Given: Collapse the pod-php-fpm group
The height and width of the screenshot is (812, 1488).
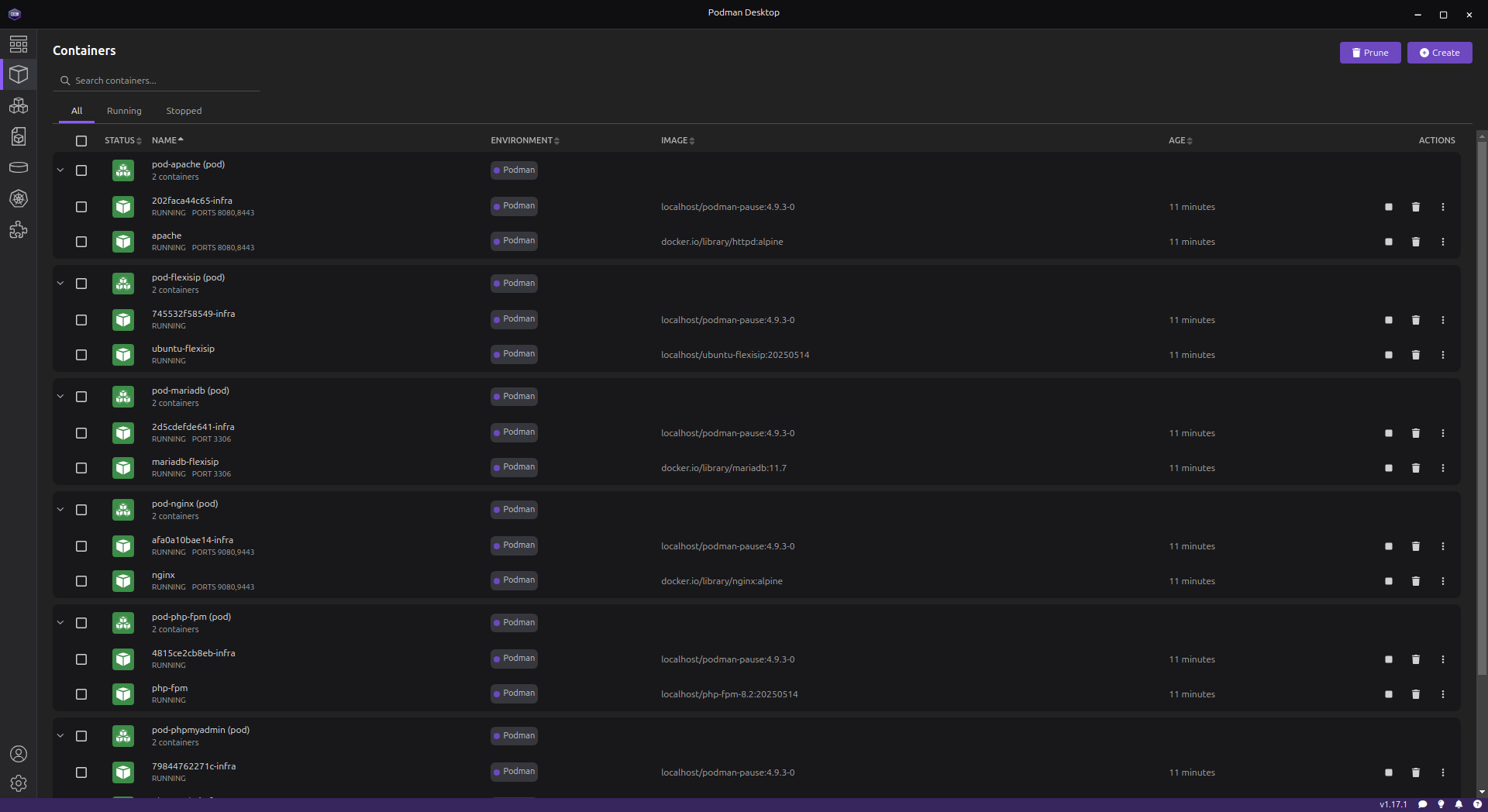Looking at the screenshot, I should pyautogui.click(x=60, y=623).
